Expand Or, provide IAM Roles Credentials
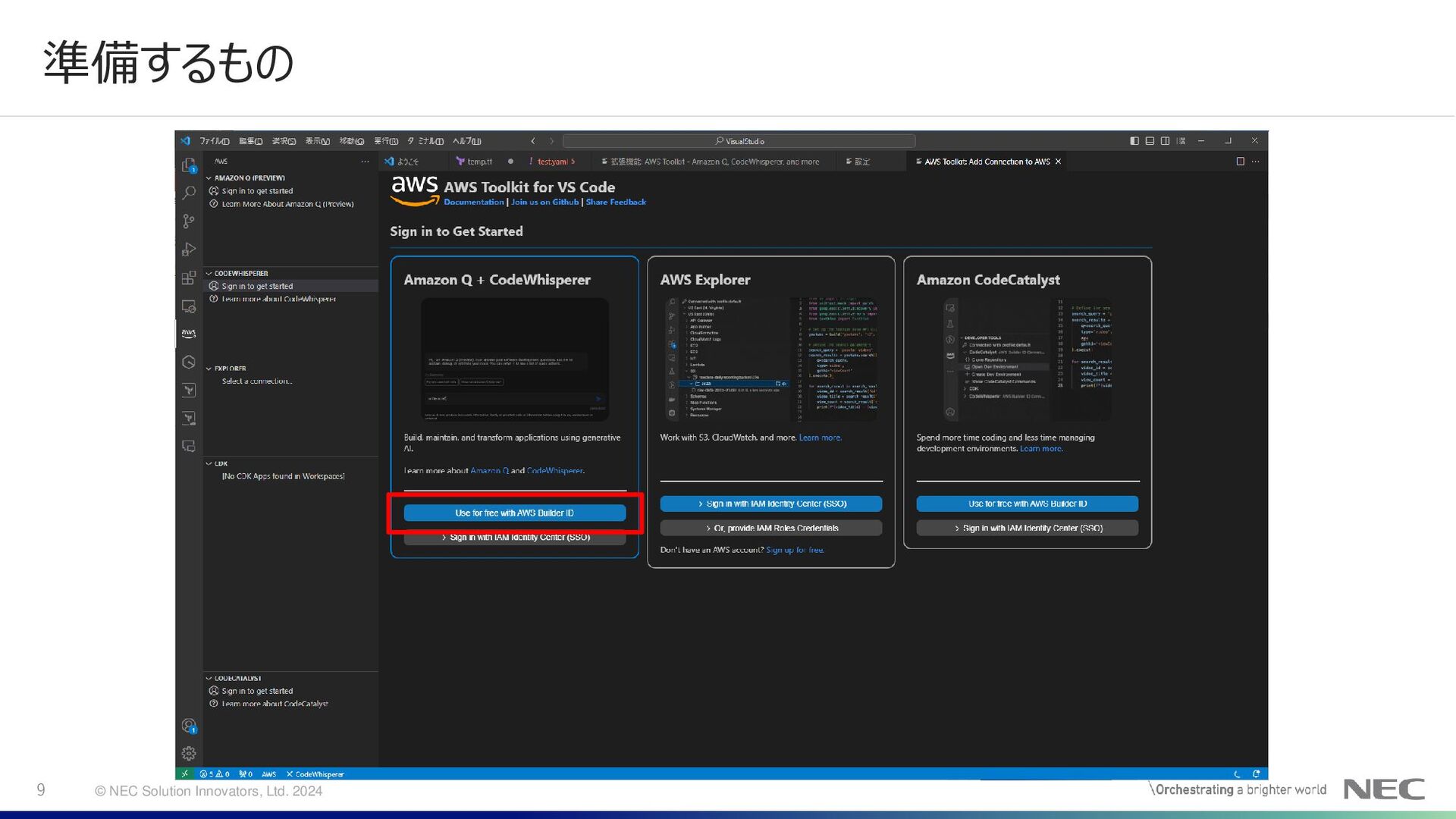The height and width of the screenshot is (819, 1456). [x=771, y=528]
